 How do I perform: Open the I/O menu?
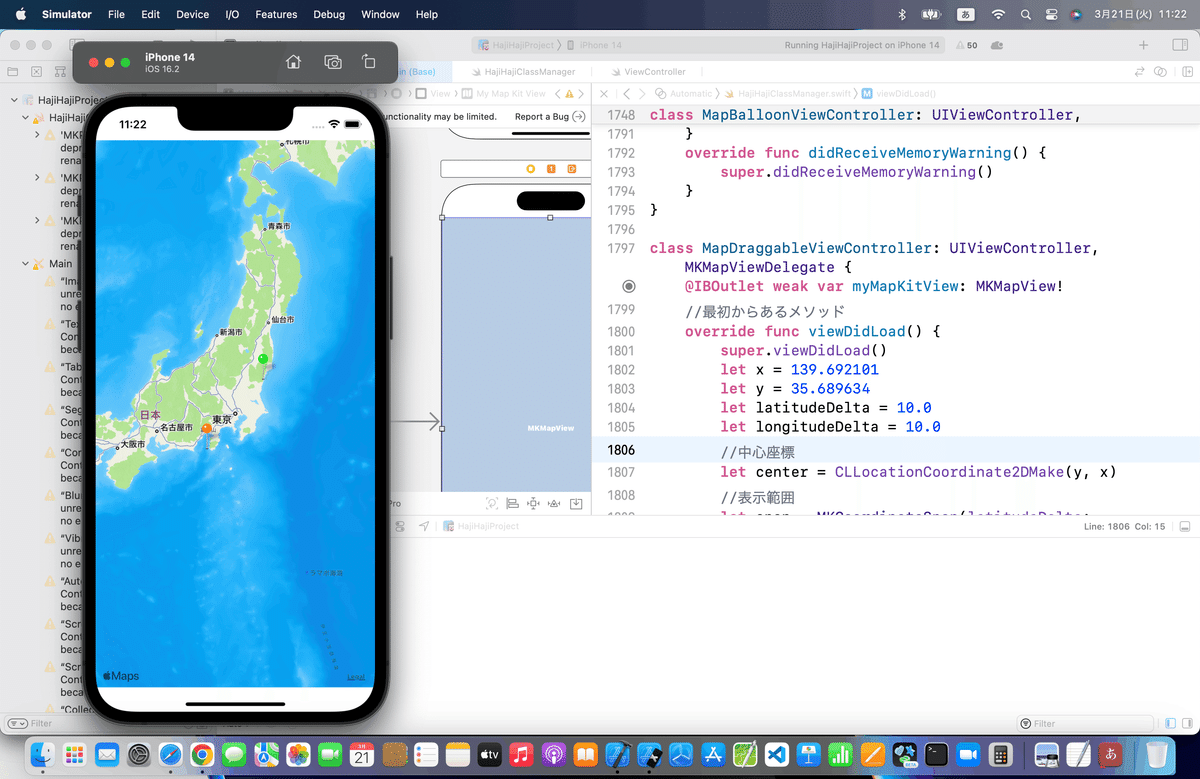point(232,14)
